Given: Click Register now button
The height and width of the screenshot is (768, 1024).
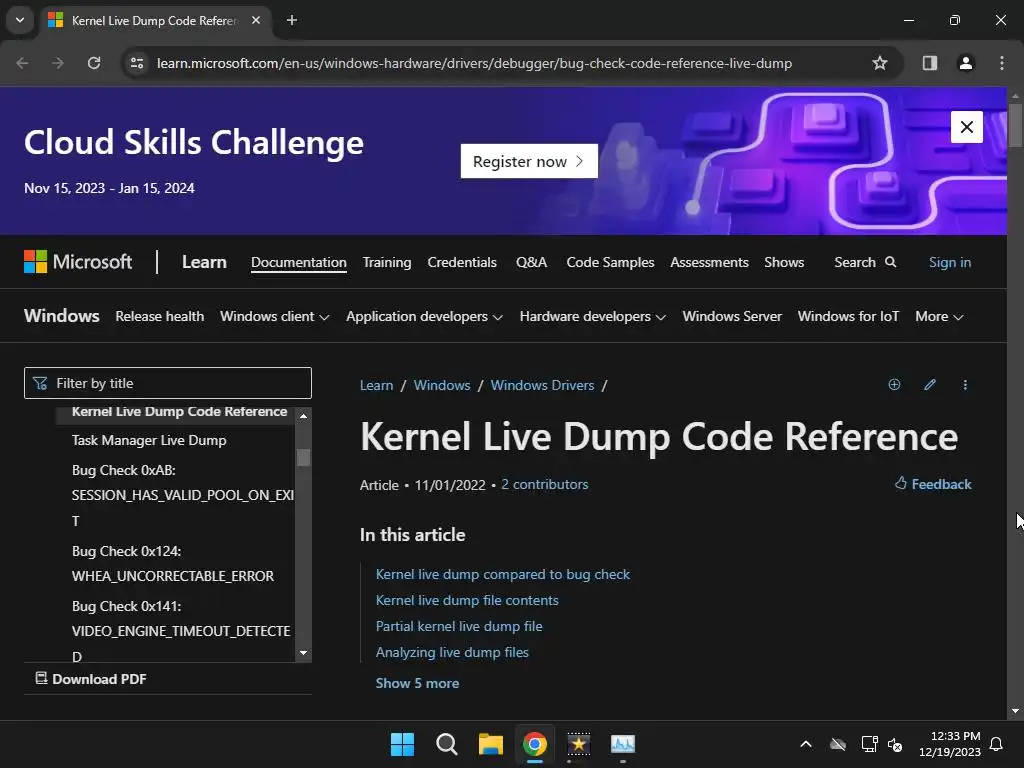Looking at the screenshot, I should click(529, 161).
